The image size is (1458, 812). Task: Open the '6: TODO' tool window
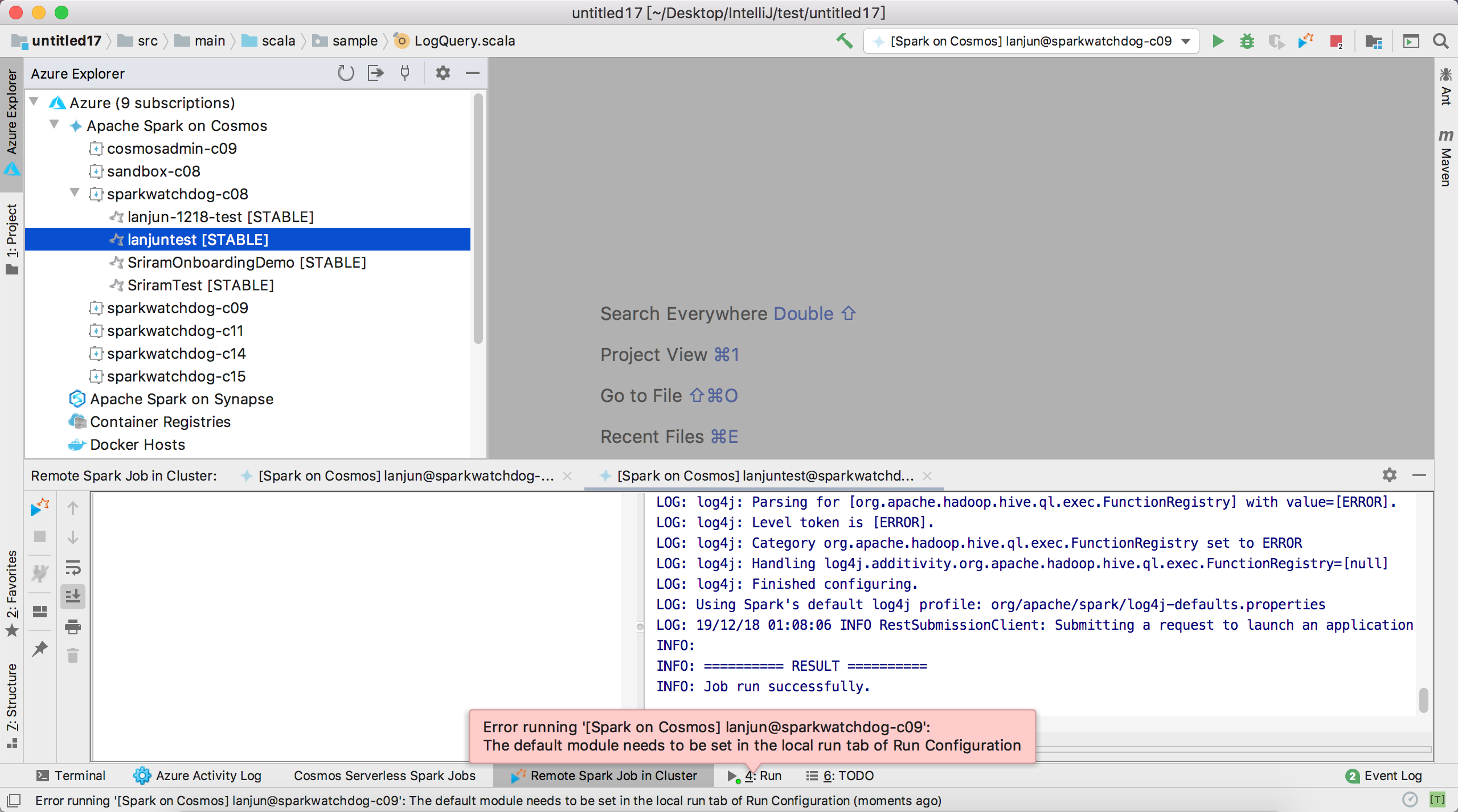[x=847, y=775]
